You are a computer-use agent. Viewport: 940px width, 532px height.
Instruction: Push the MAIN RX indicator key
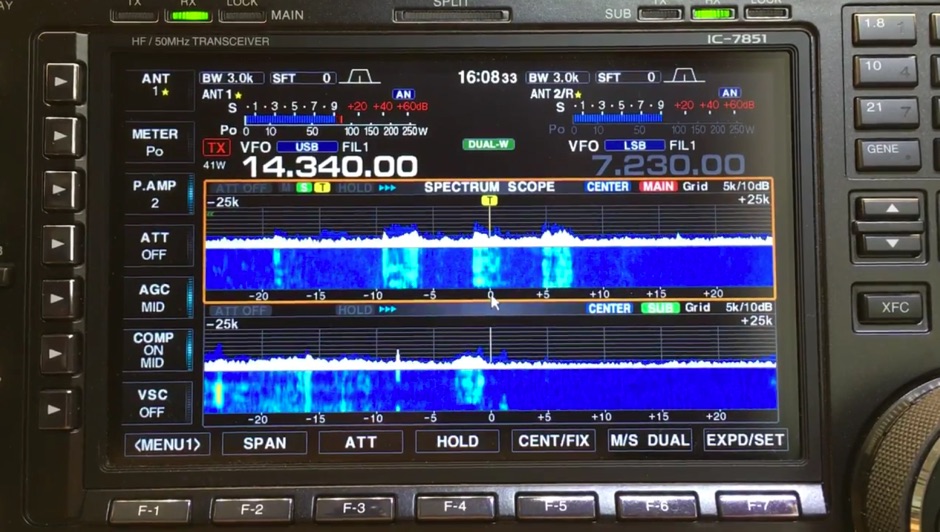click(x=189, y=15)
